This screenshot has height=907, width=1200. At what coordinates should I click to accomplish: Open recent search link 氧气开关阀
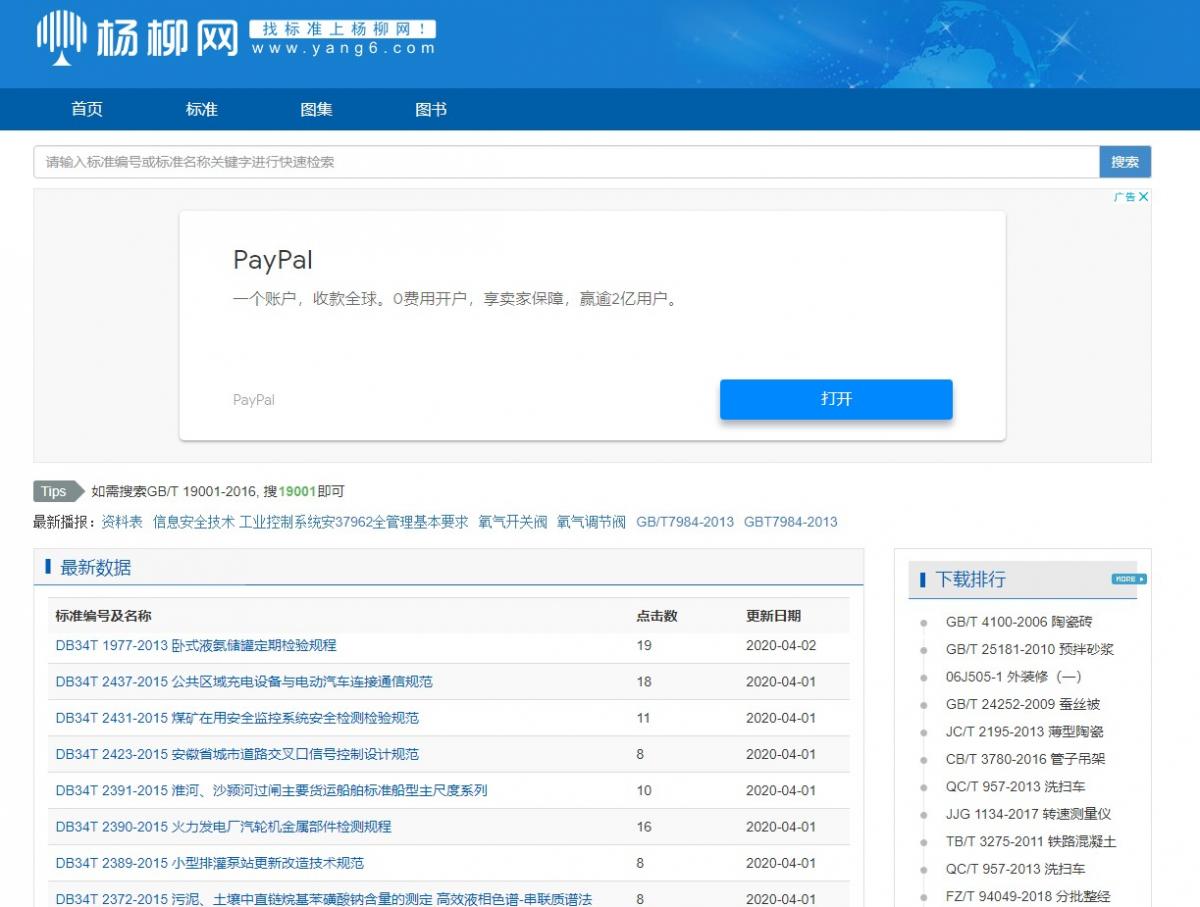tap(513, 521)
